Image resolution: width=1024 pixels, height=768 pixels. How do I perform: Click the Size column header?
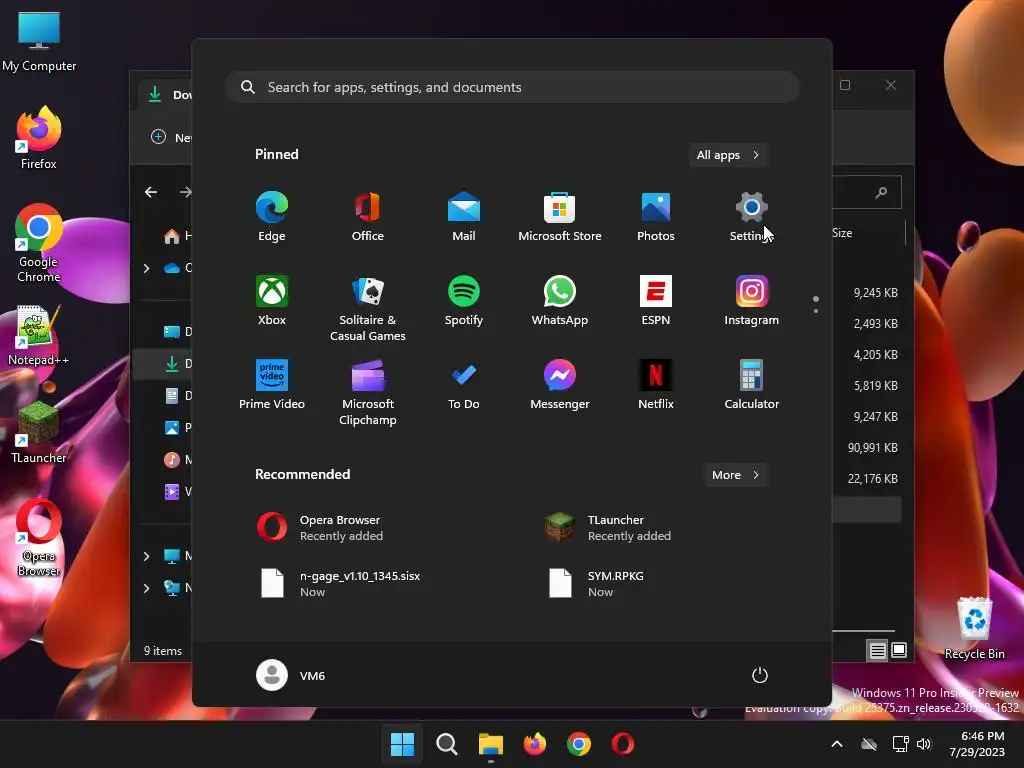coord(842,233)
